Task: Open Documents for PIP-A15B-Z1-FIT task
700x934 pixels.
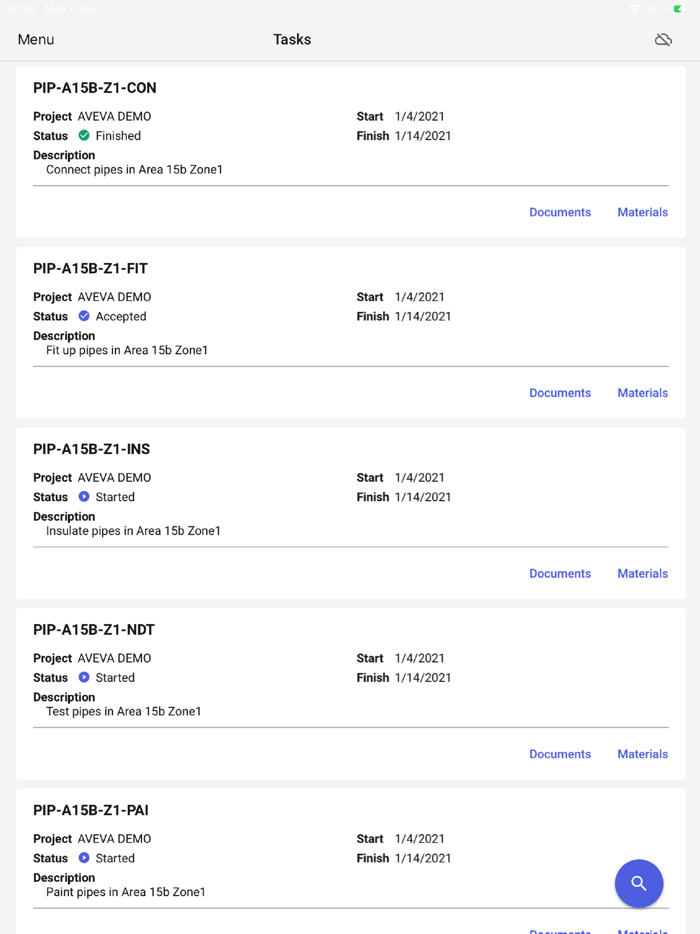Action: click(x=560, y=393)
